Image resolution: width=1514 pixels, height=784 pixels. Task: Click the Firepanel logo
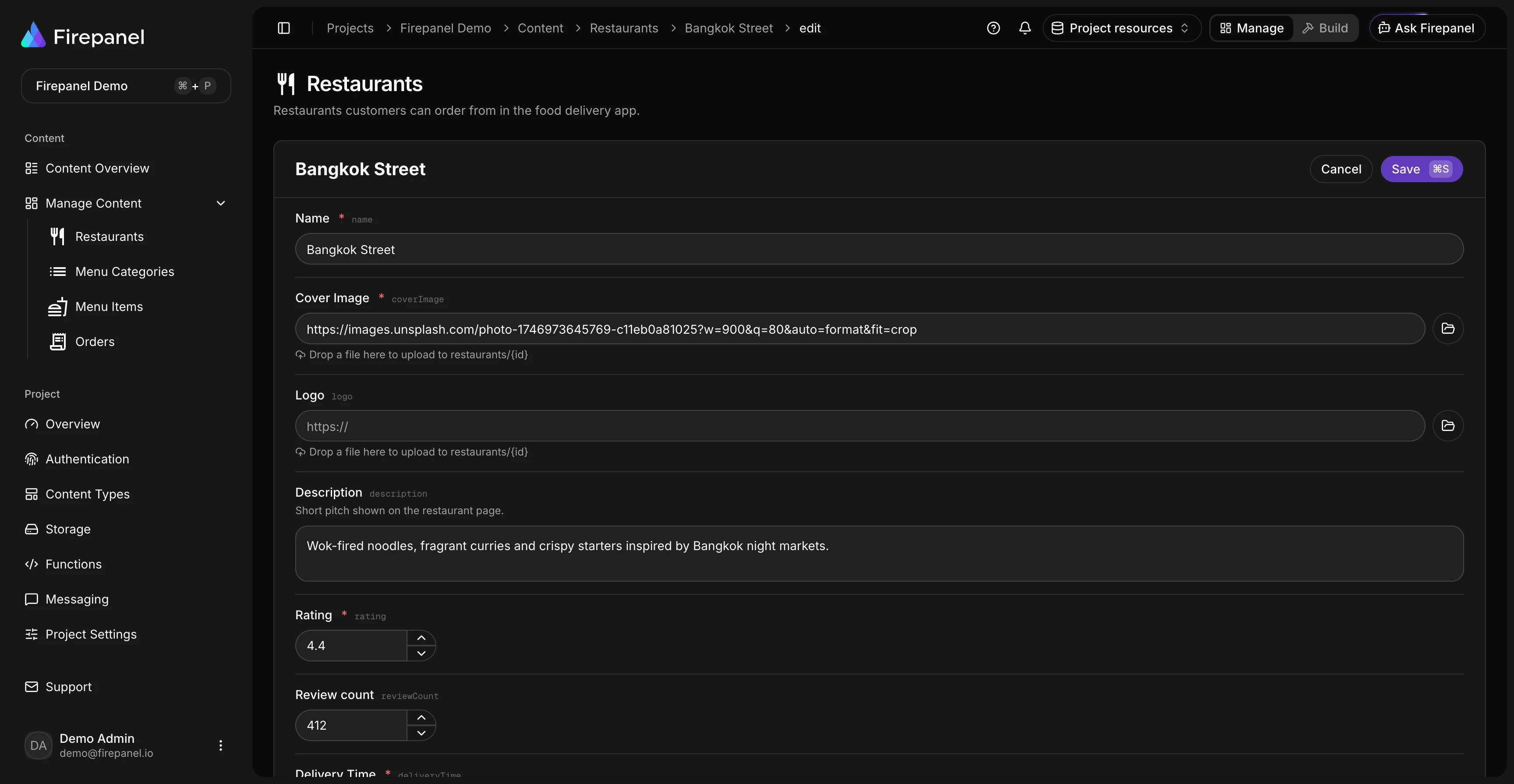(83, 36)
